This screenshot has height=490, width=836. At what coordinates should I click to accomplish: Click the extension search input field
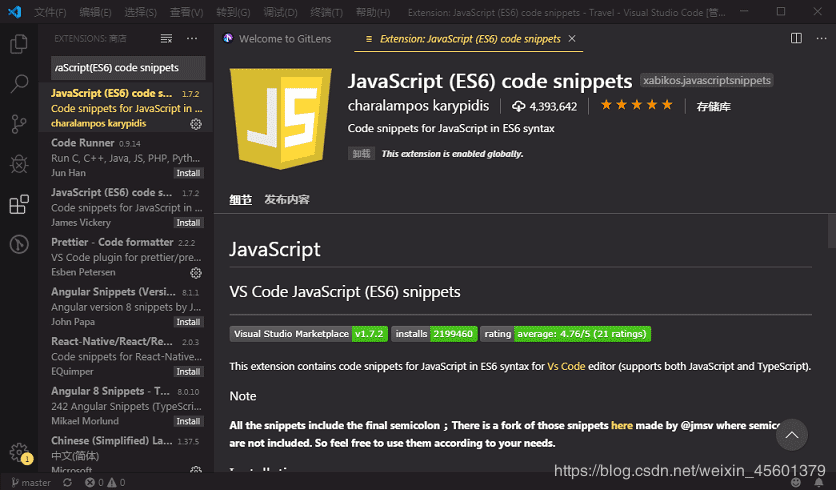click(127, 68)
